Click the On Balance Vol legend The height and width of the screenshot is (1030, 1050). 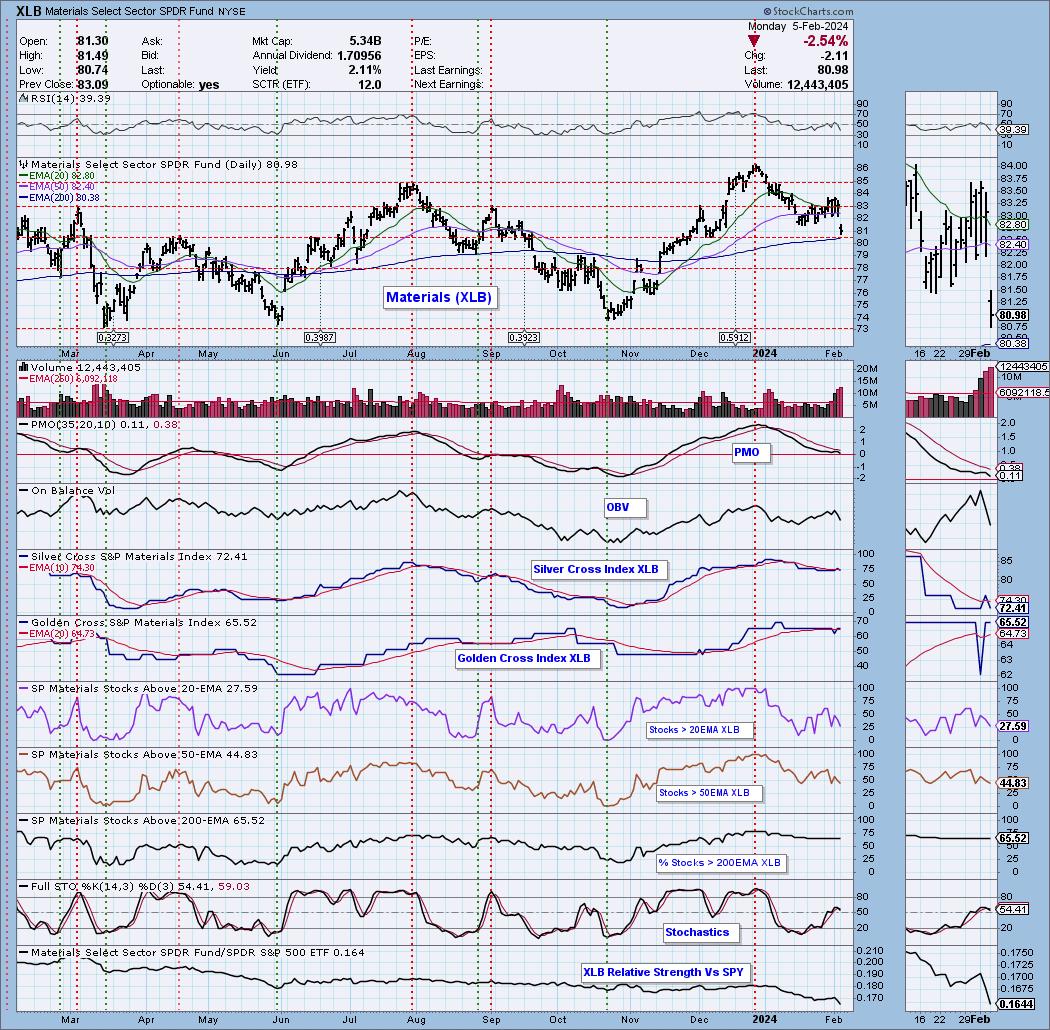67,491
